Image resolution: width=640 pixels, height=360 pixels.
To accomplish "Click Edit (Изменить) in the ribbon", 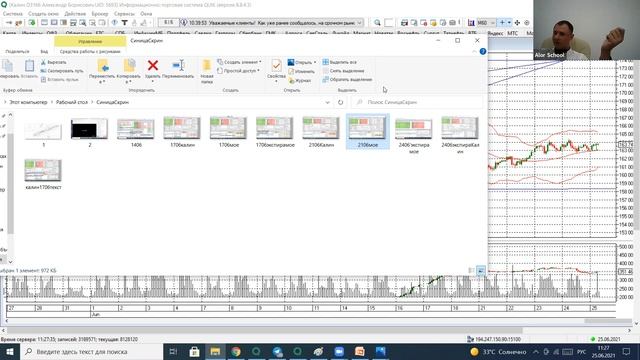I will click(301, 71).
